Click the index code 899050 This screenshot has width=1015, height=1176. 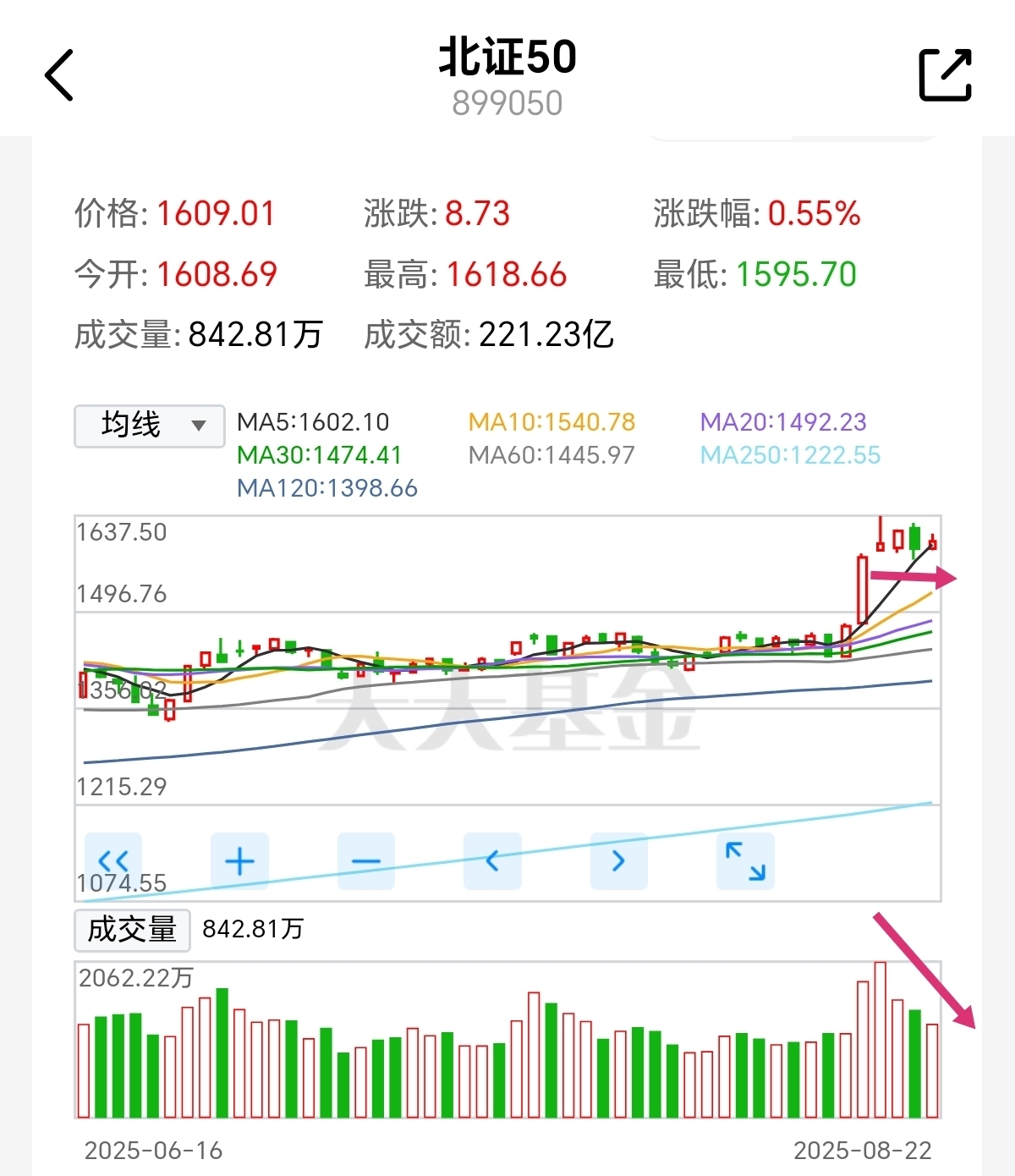pos(507,103)
